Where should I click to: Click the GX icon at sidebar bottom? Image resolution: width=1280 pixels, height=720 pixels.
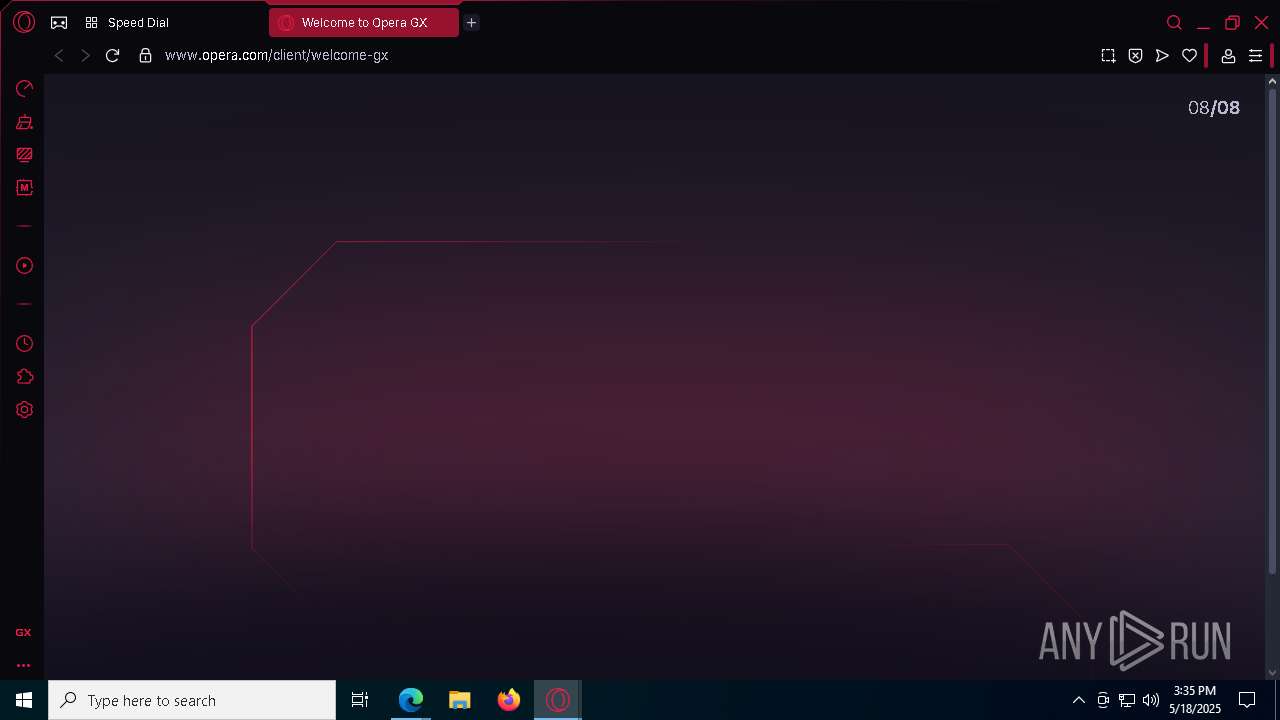click(23, 633)
